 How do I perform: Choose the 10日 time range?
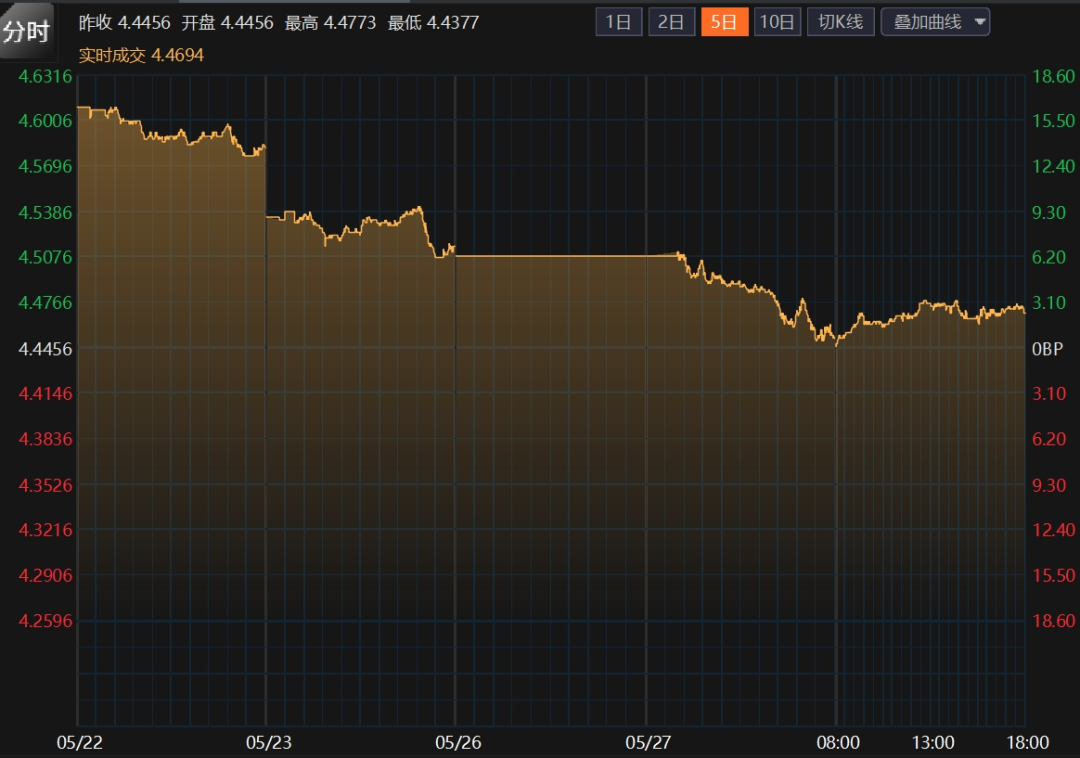pyautogui.click(x=778, y=22)
